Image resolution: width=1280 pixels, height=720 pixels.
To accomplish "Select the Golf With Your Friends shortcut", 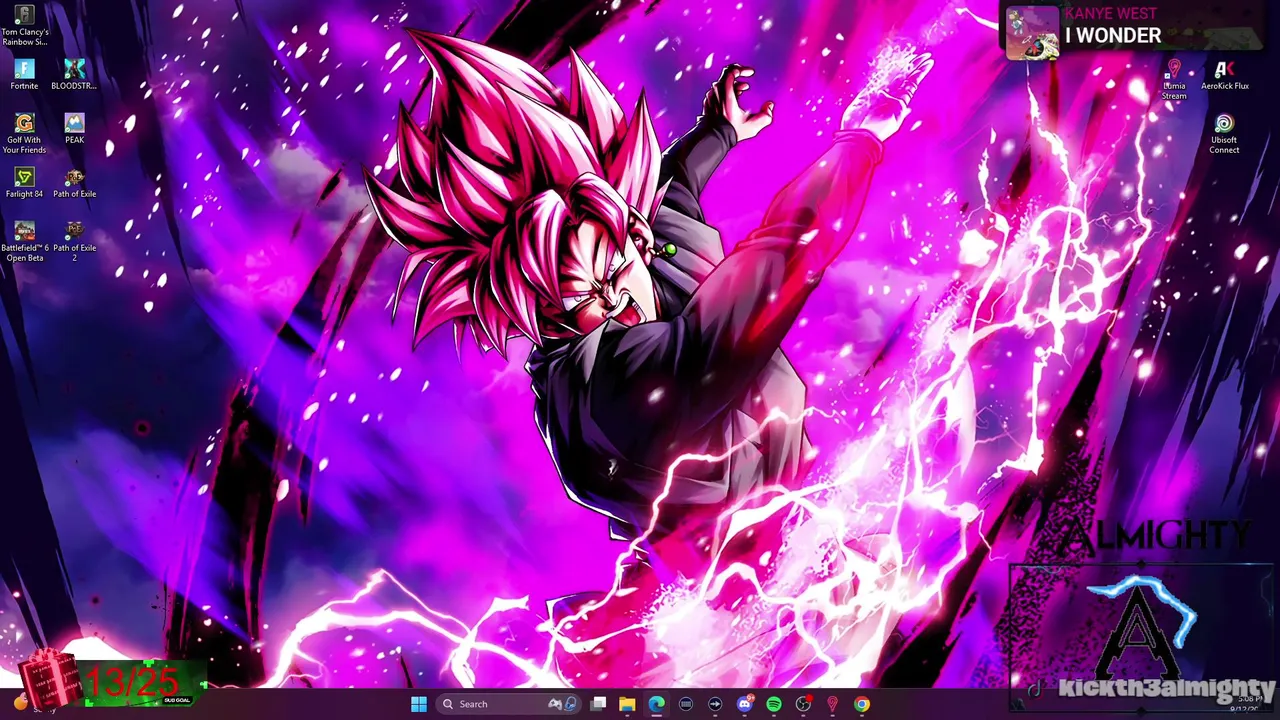I will (24, 133).
